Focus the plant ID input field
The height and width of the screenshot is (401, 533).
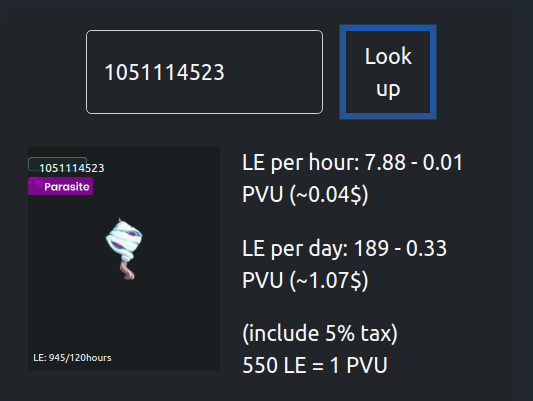click(x=204, y=72)
